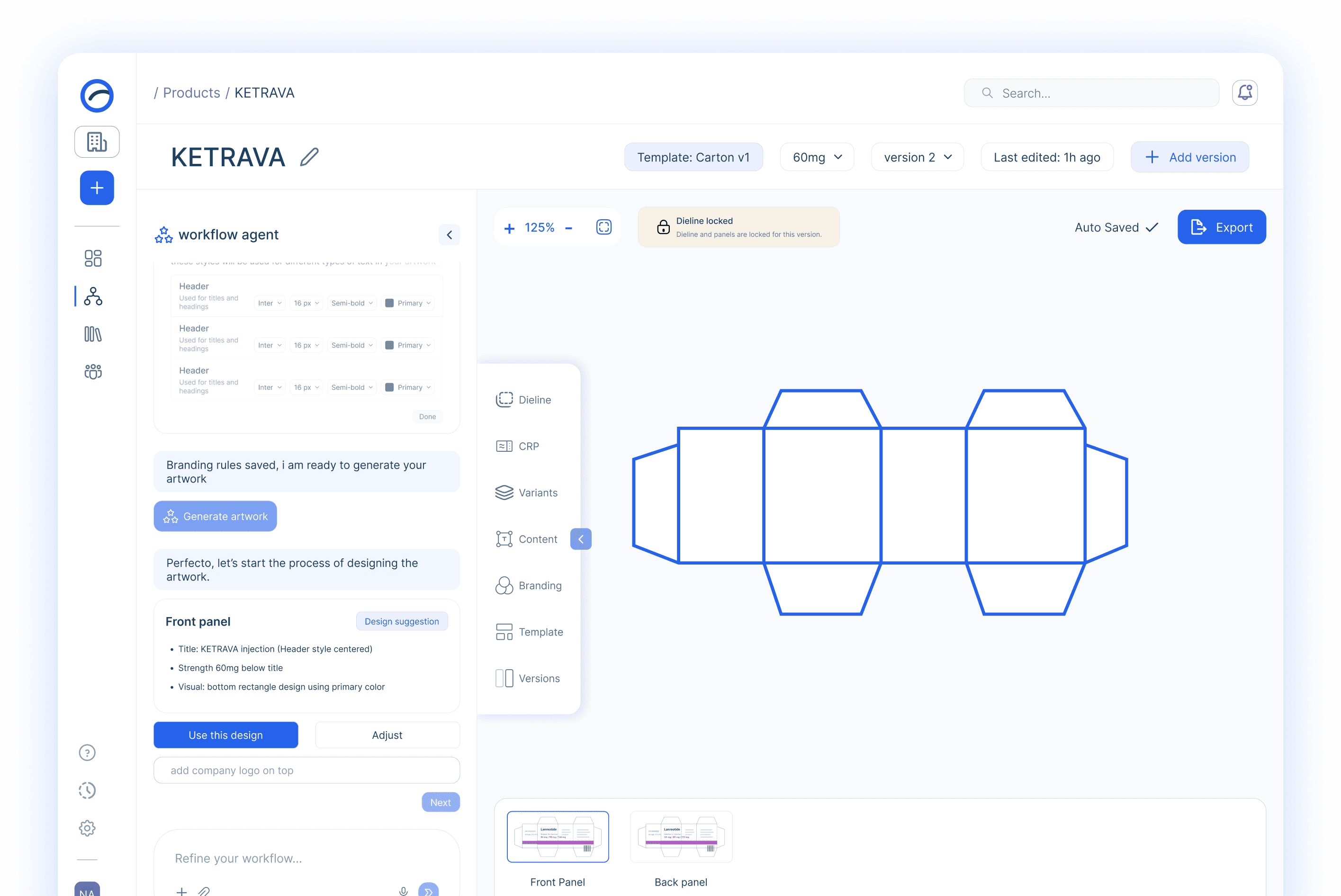Select the Versions tool
This screenshot has height=896, width=1341.
point(528,678)
